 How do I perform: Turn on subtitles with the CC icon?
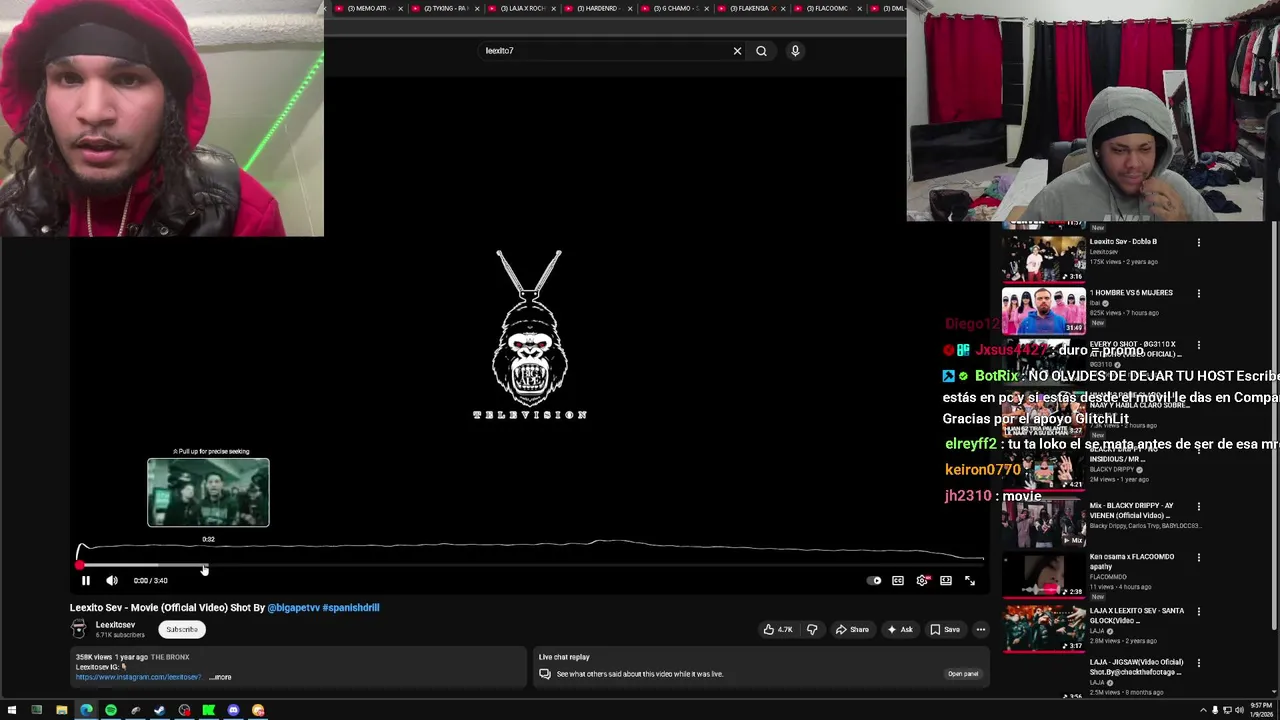click(898, 580)
